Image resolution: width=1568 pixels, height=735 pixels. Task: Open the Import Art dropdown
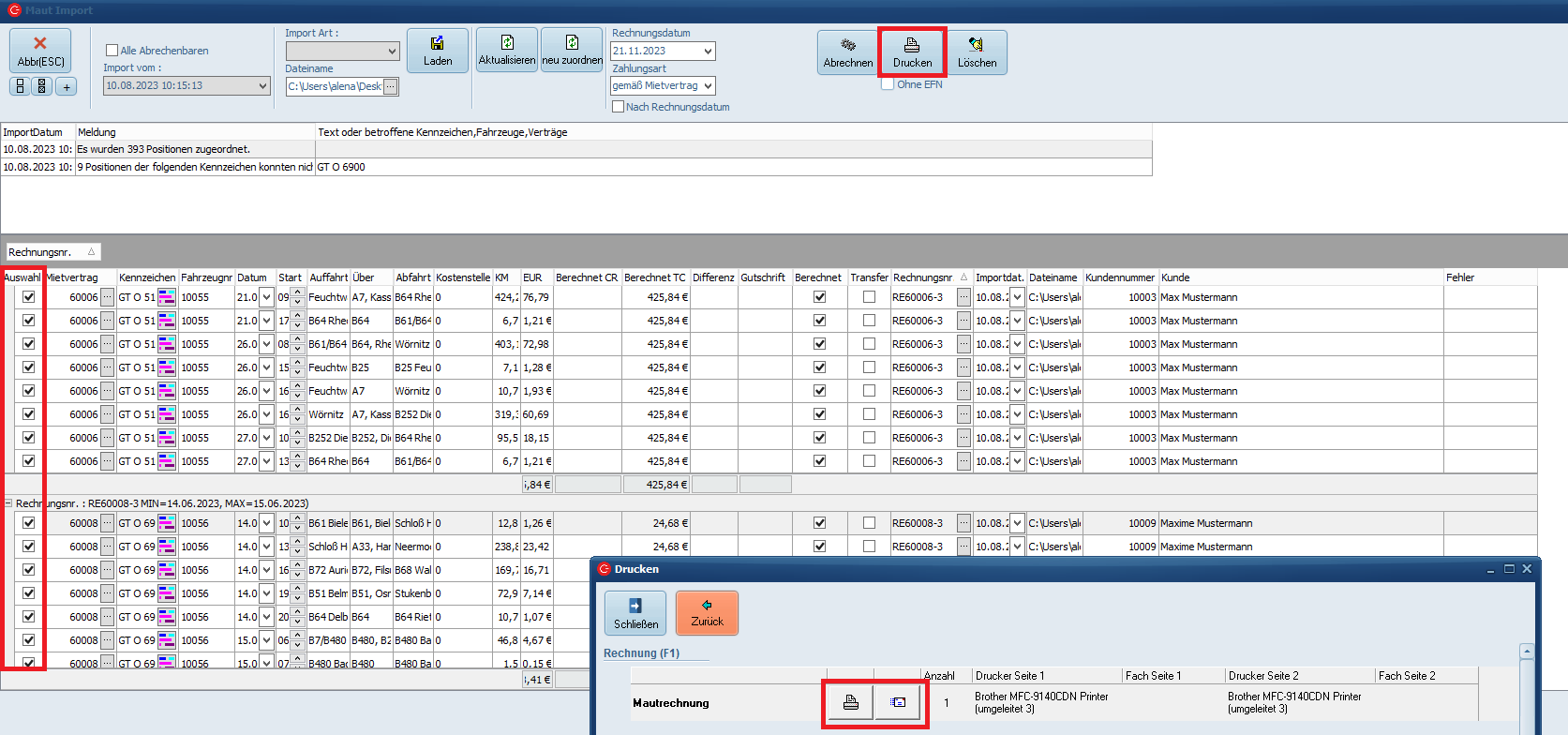392,51
